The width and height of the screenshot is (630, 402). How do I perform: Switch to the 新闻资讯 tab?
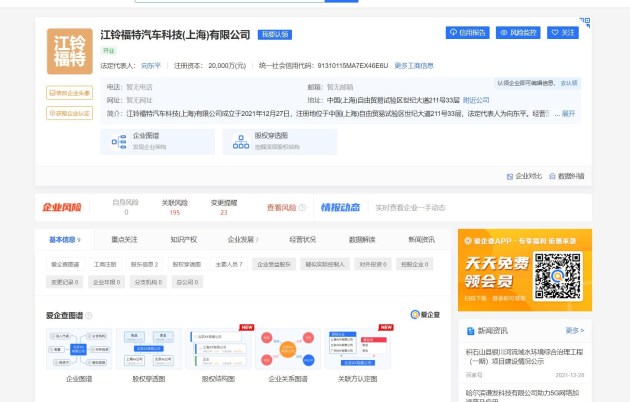421,240
